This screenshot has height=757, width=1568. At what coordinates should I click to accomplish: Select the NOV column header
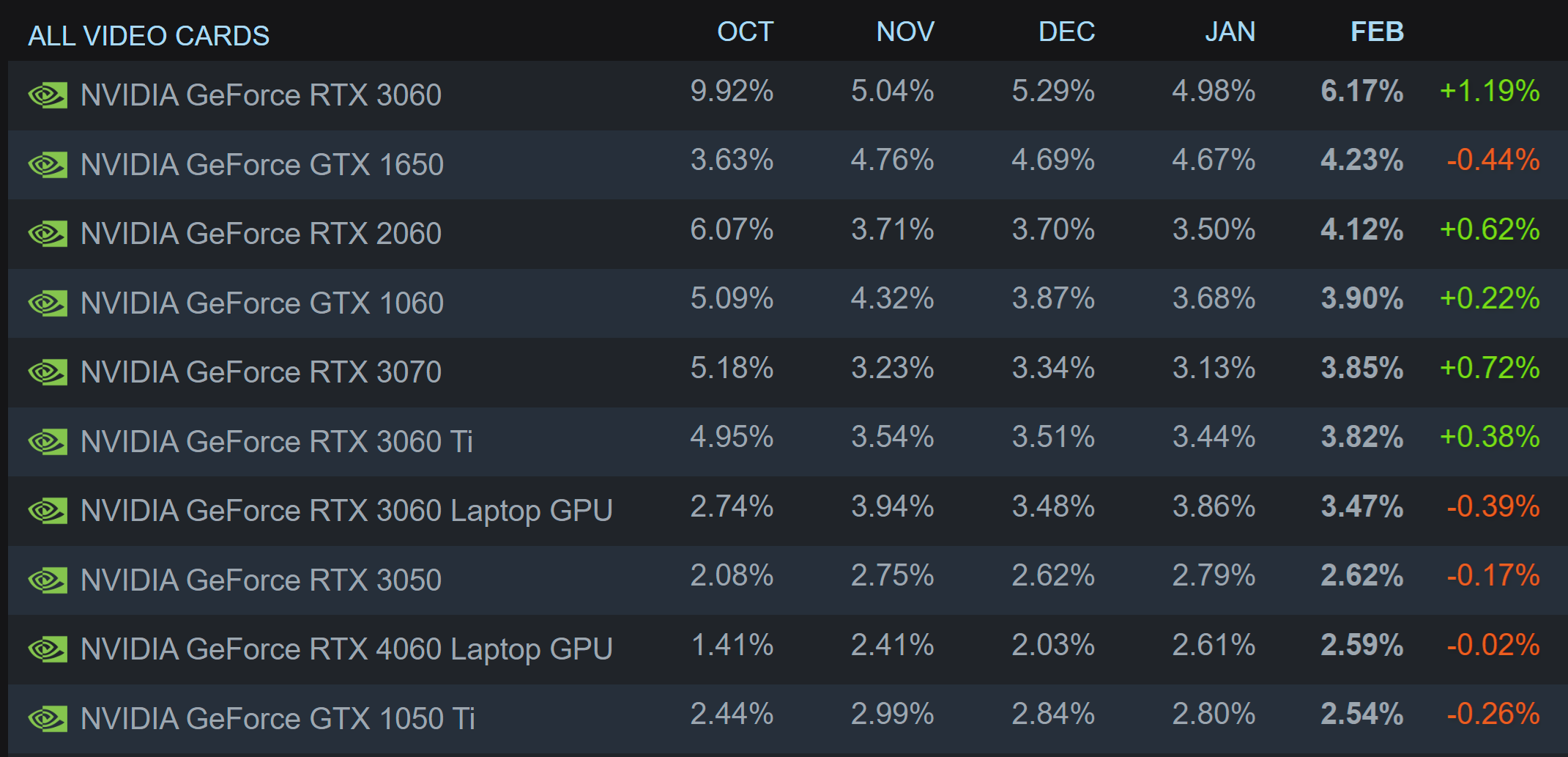(x=905, y=32)
